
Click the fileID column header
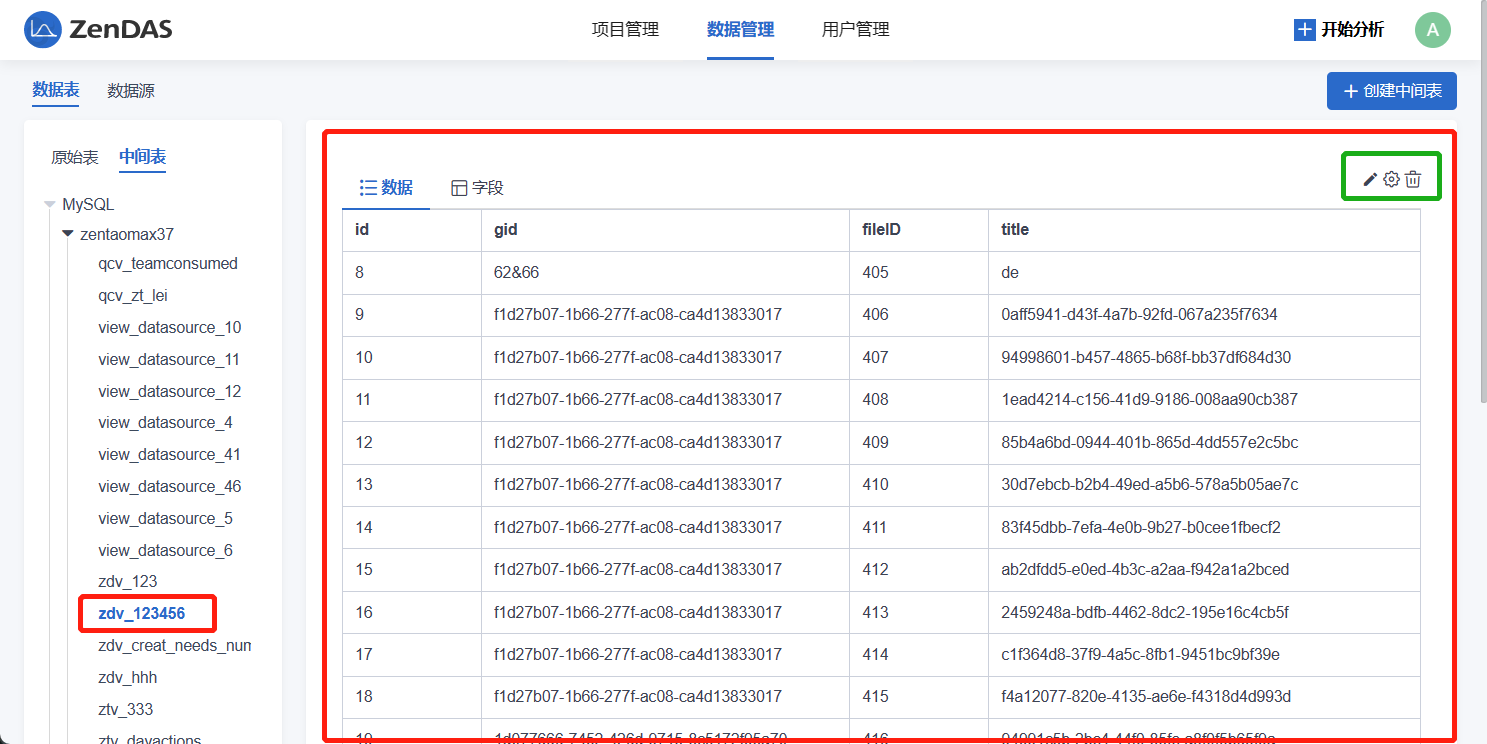(881, 230)
